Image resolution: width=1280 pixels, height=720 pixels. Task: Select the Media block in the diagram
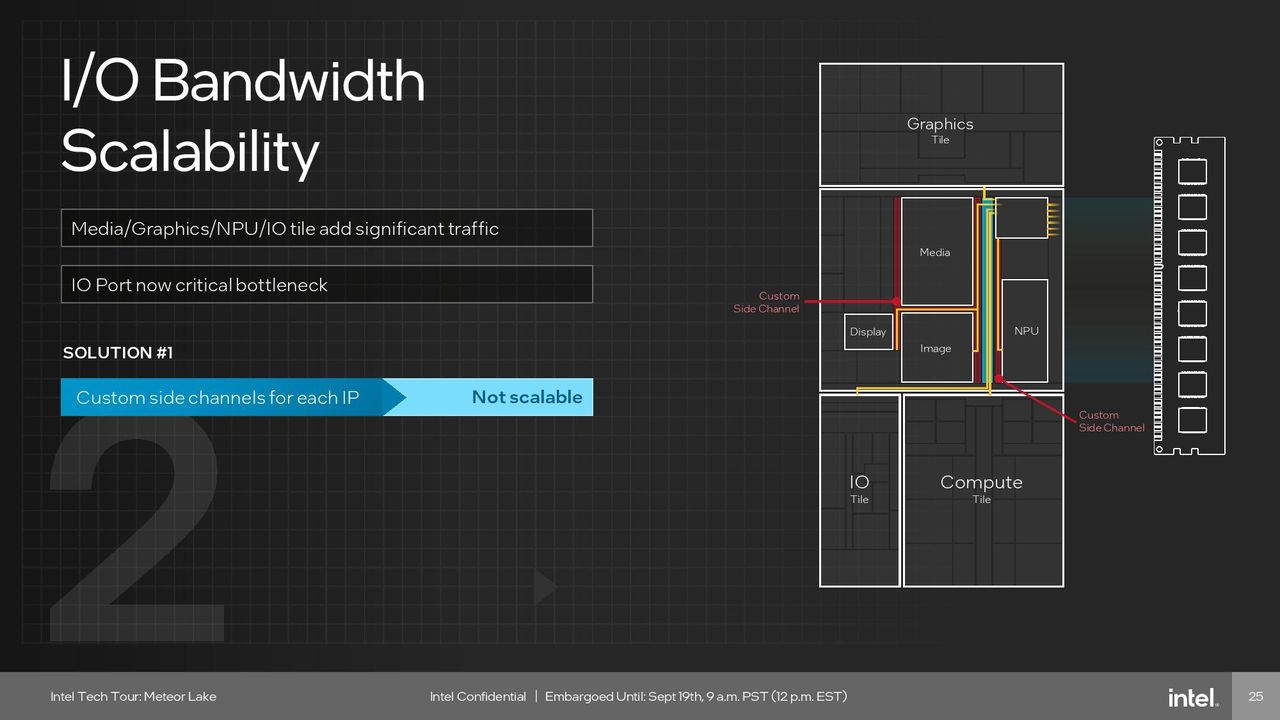937,251
